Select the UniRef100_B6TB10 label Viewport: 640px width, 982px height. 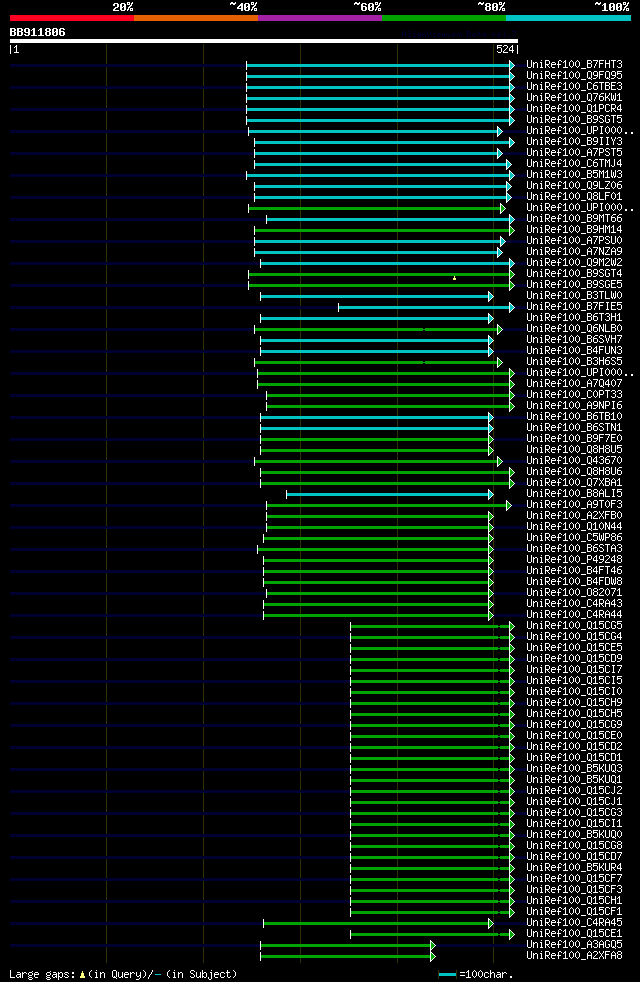pos(574,416)
